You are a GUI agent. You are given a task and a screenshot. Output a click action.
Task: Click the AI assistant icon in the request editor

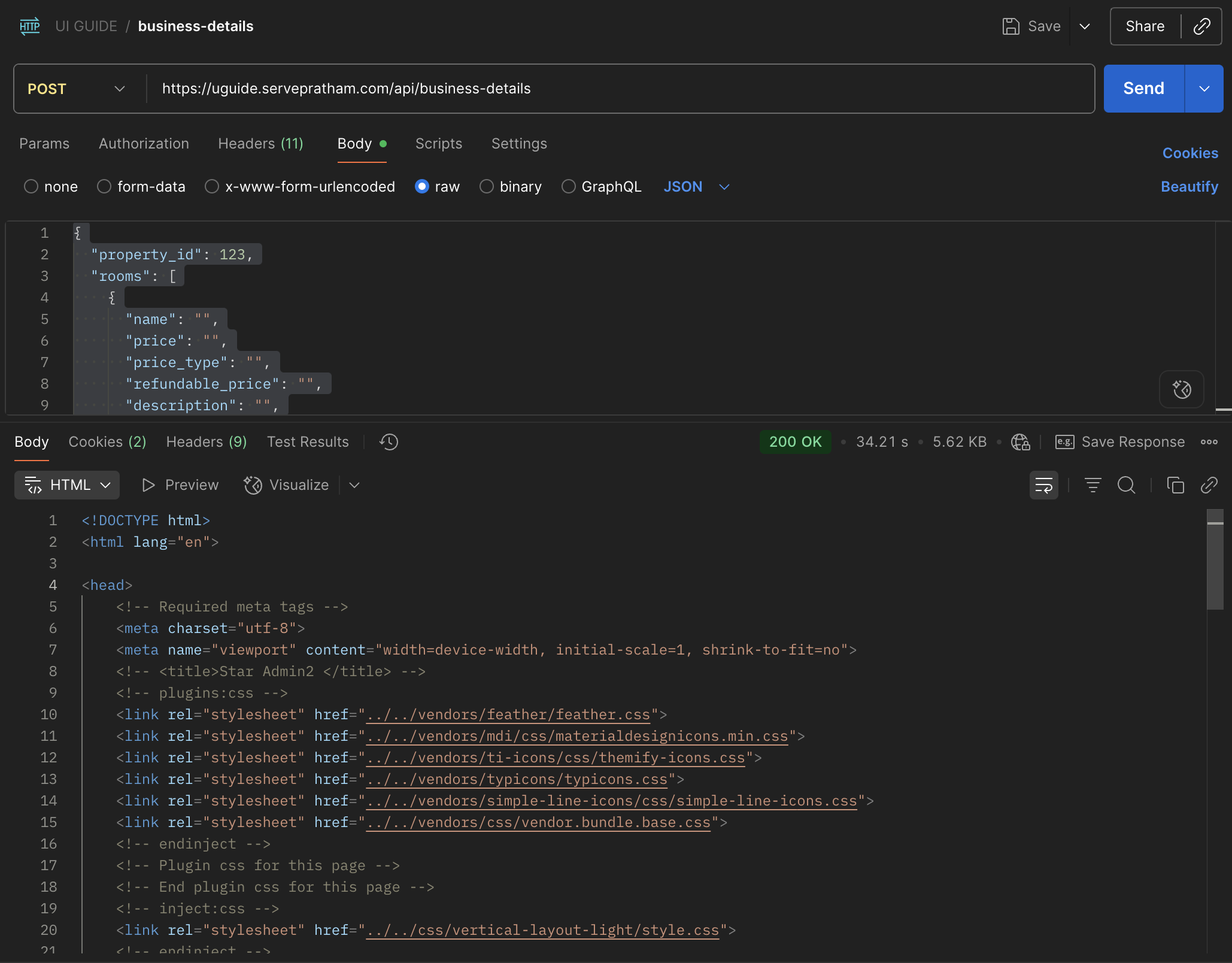click(x=1181, y=390)
